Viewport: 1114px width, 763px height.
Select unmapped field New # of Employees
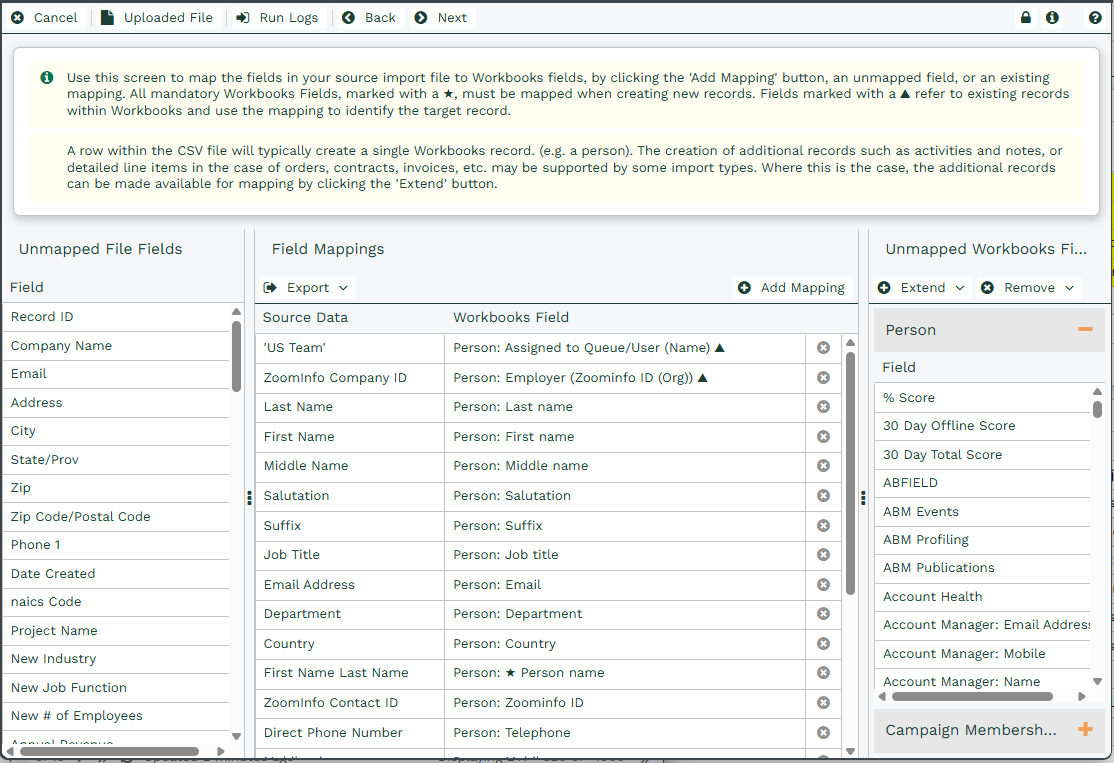116,716
